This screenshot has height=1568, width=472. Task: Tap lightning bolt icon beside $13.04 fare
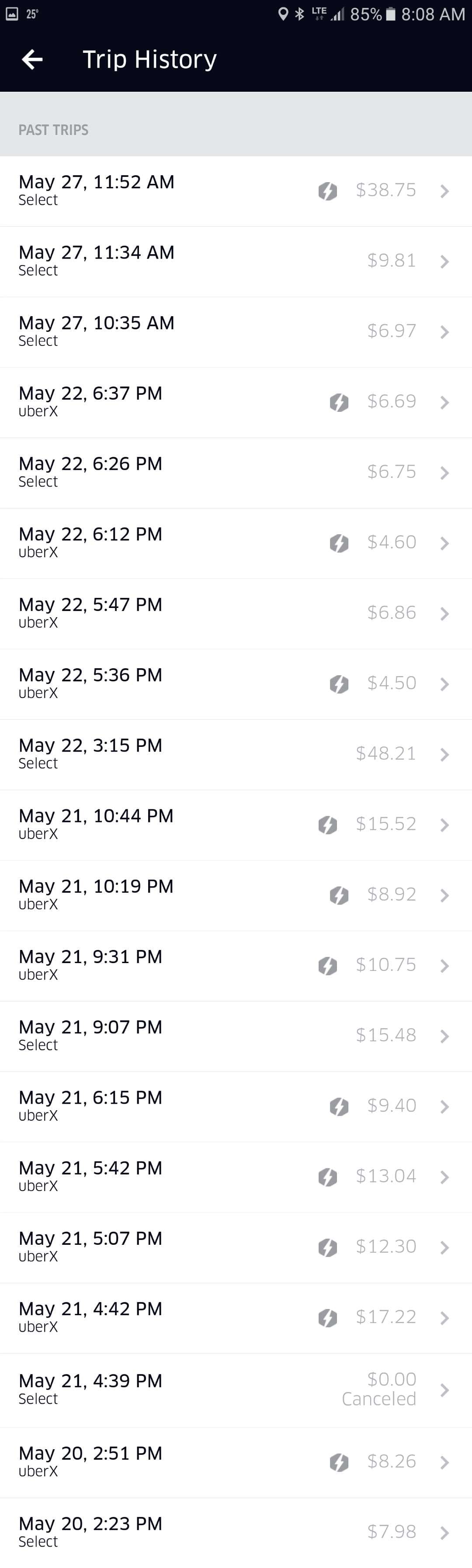328,1177
